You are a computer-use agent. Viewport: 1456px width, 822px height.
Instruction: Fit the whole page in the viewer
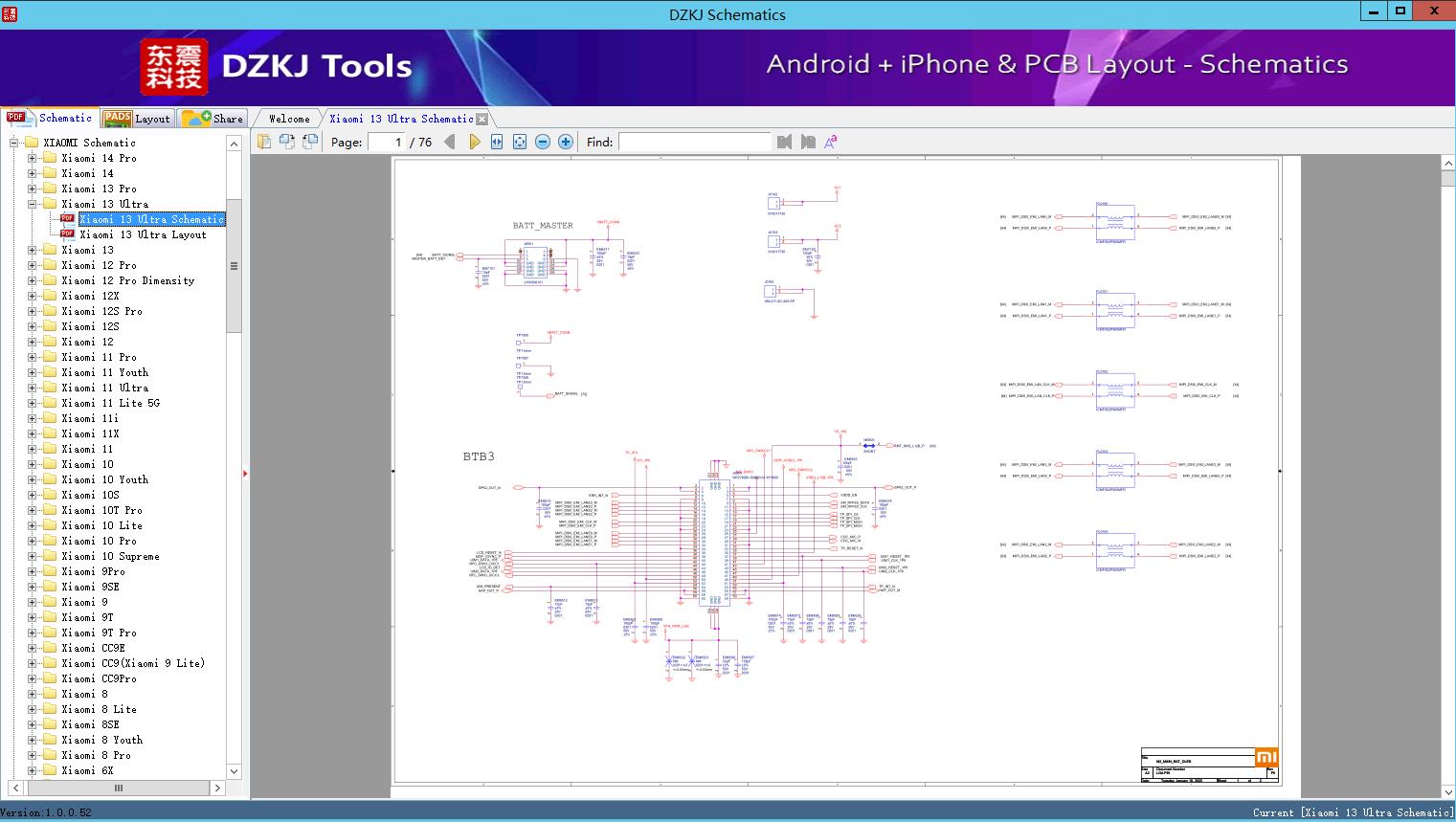click(x=520, y=142)
